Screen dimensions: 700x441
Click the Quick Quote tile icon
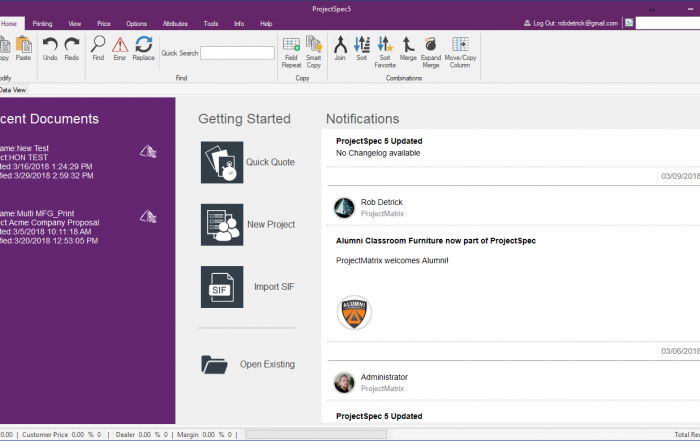(x=222, y=162)
